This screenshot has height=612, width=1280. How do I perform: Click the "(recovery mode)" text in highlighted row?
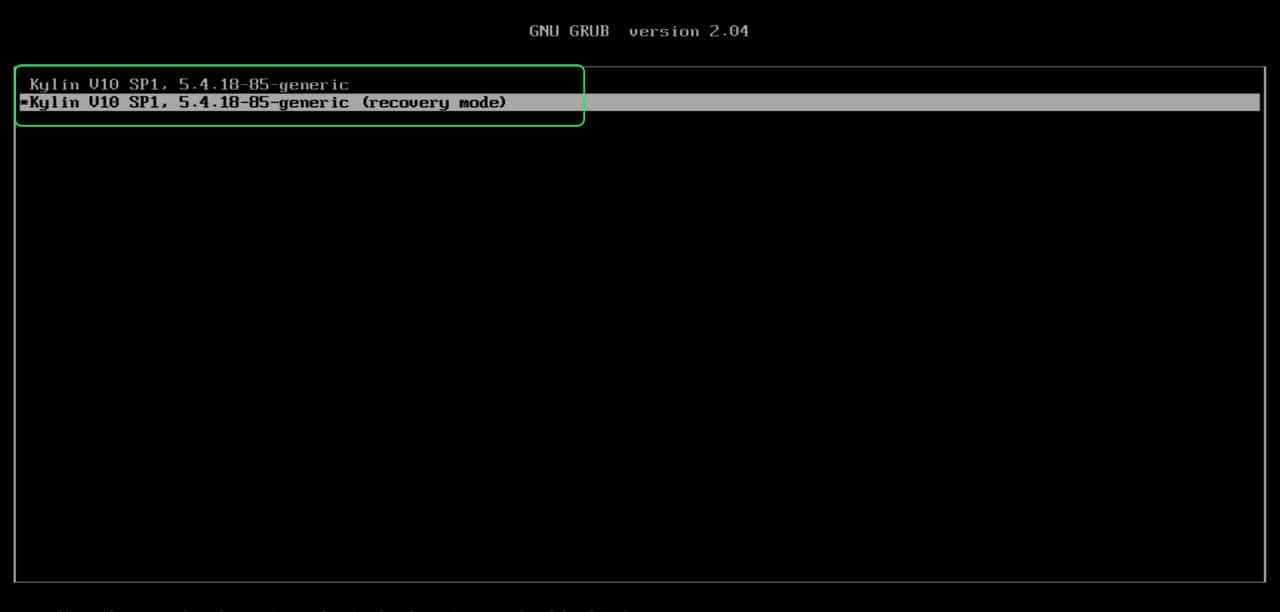click(x=433, y=103)
